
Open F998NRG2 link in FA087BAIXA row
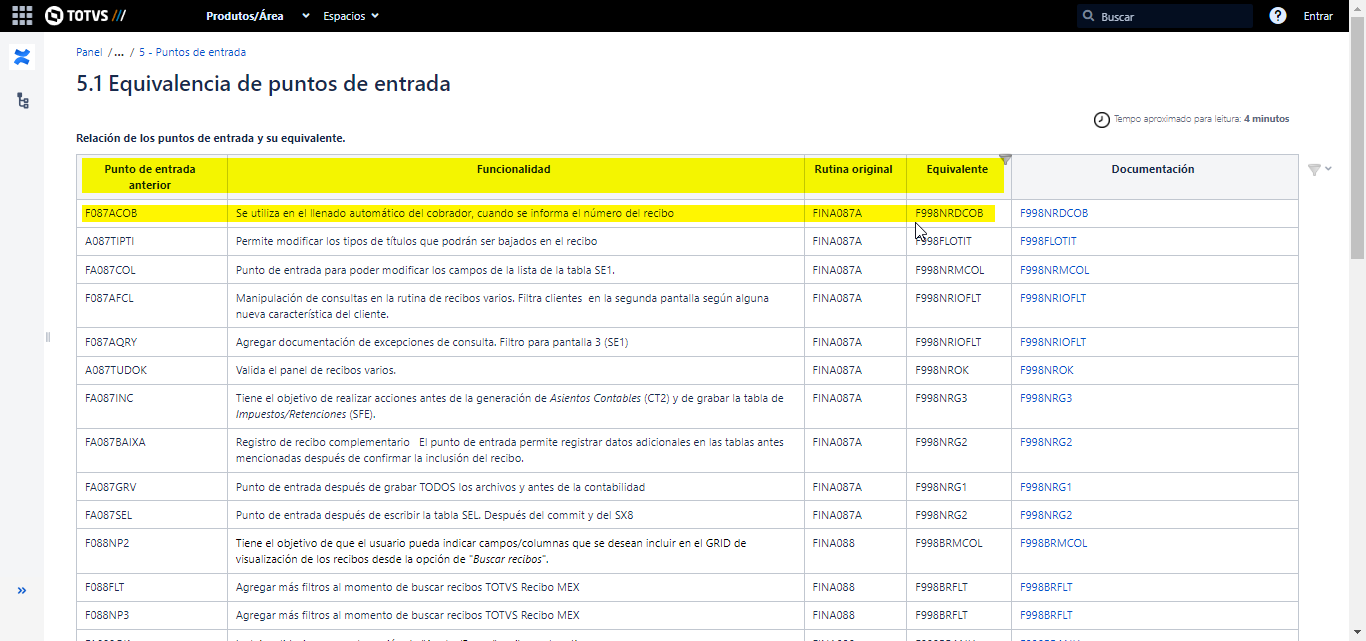(x=1045, y=442)
